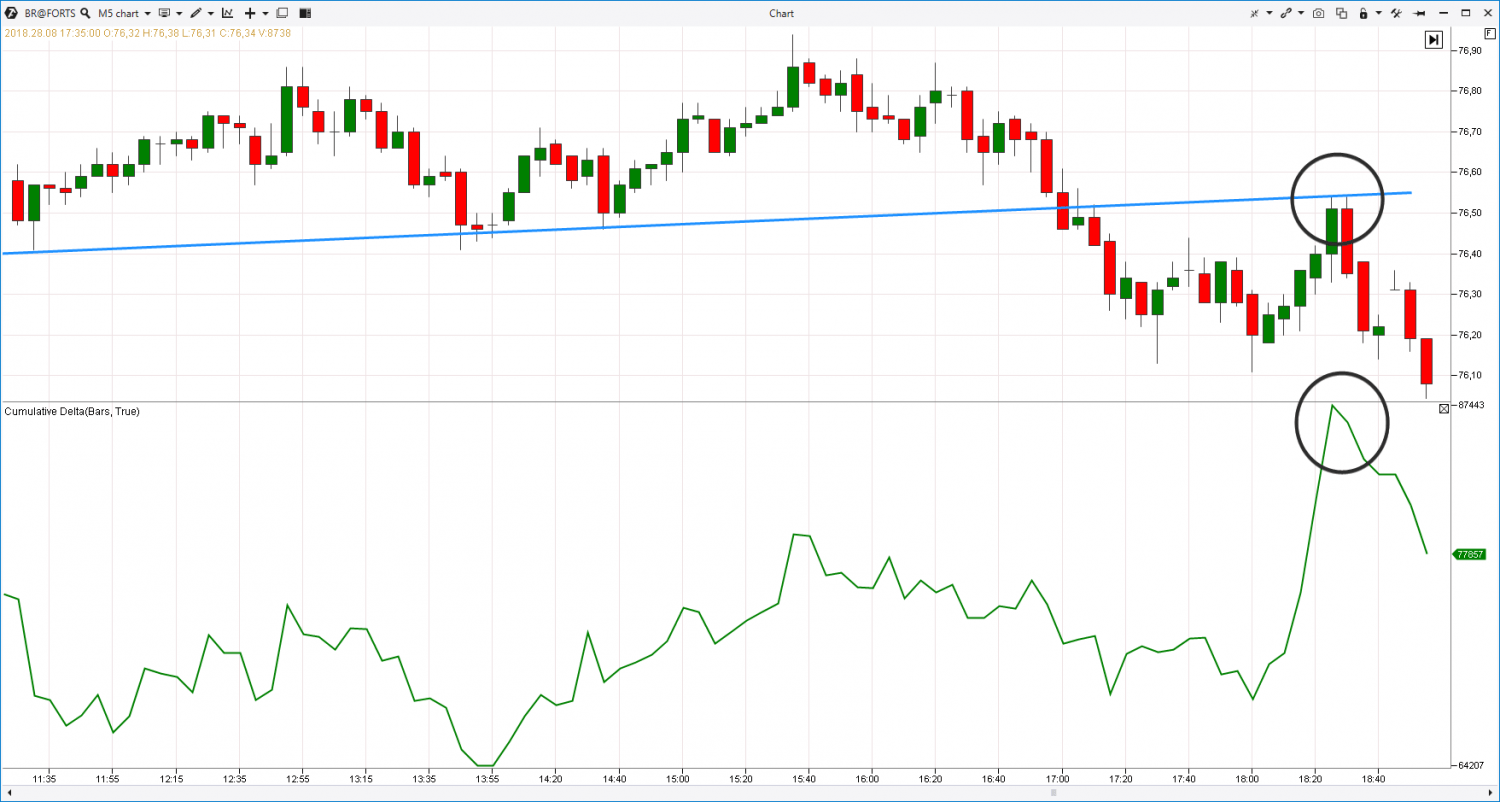
Task: Click the 13:55 time axis label
Action: 487,778
